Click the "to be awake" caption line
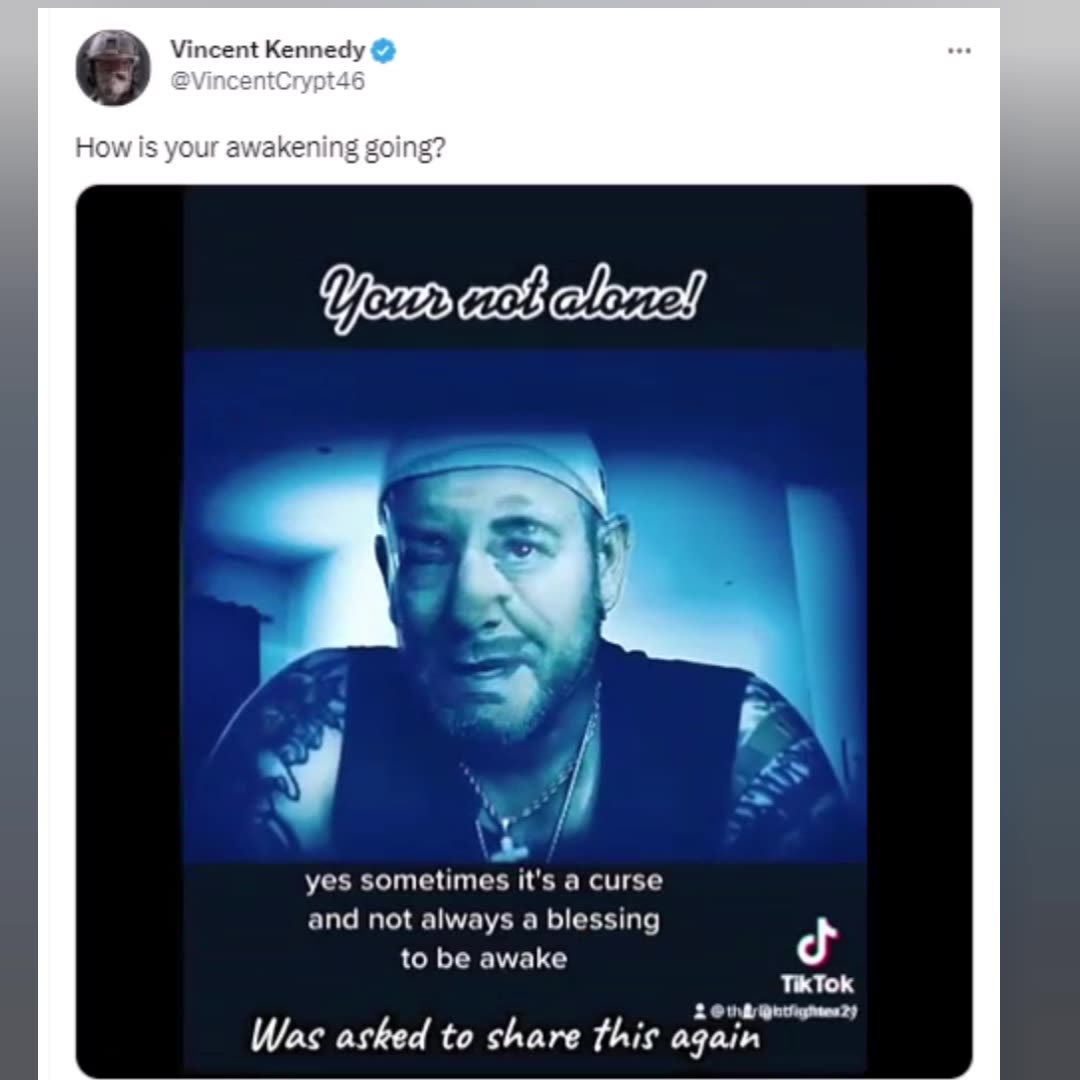Image resolution: width=1080 pixels, height=1080 pixels. (484, 958)
